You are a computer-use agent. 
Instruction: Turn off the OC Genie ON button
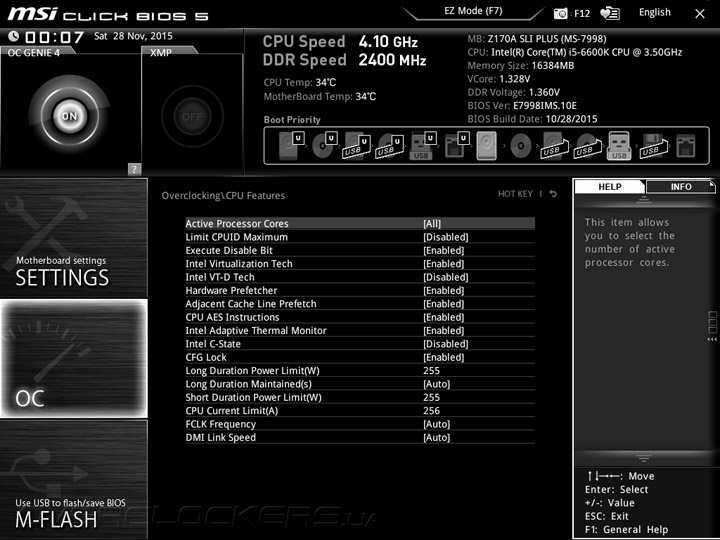70,116
